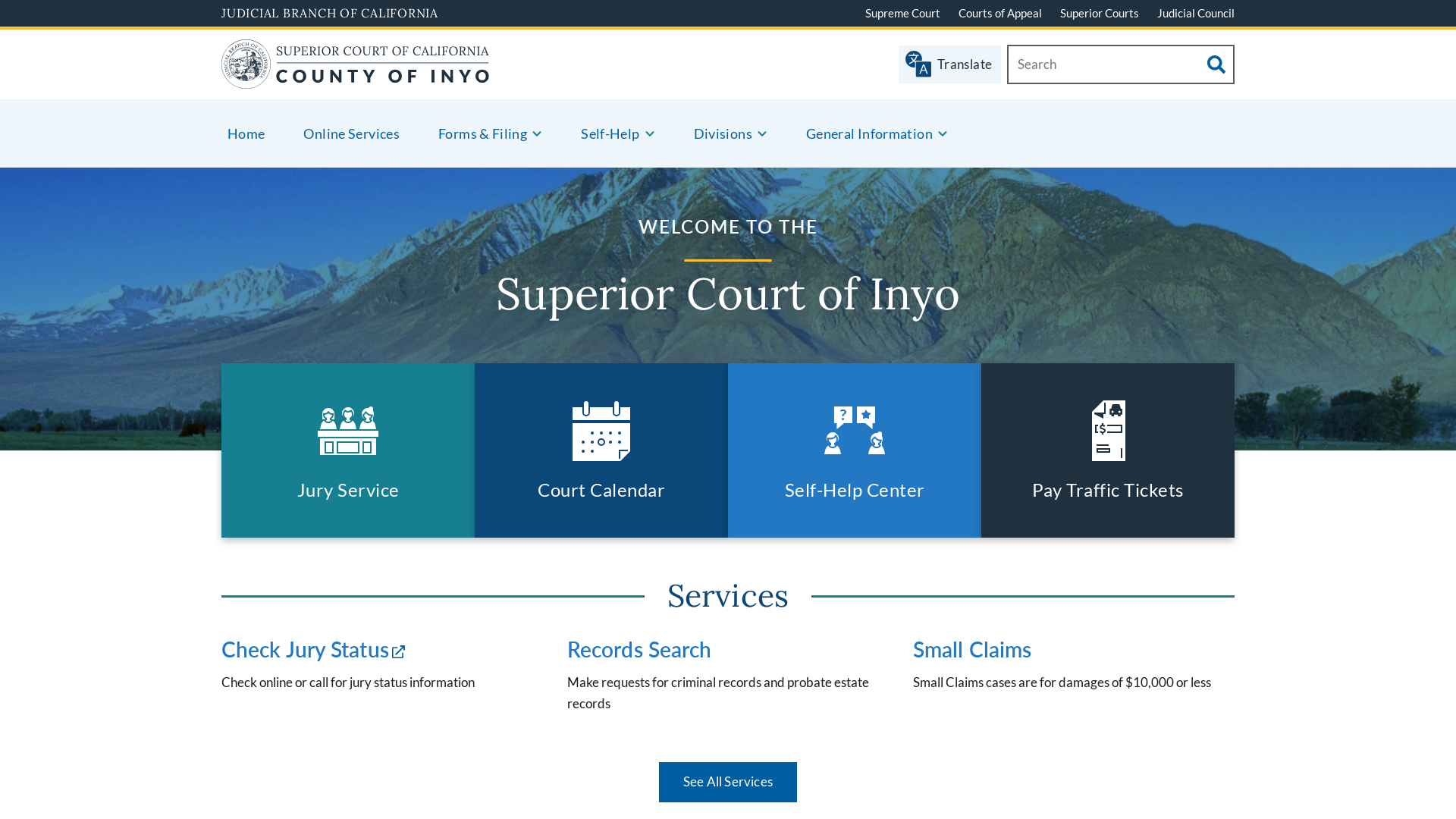Click the Jury Service jurors icon
The width and height of the screenshot is (1456, 819).
pos(348,431)
